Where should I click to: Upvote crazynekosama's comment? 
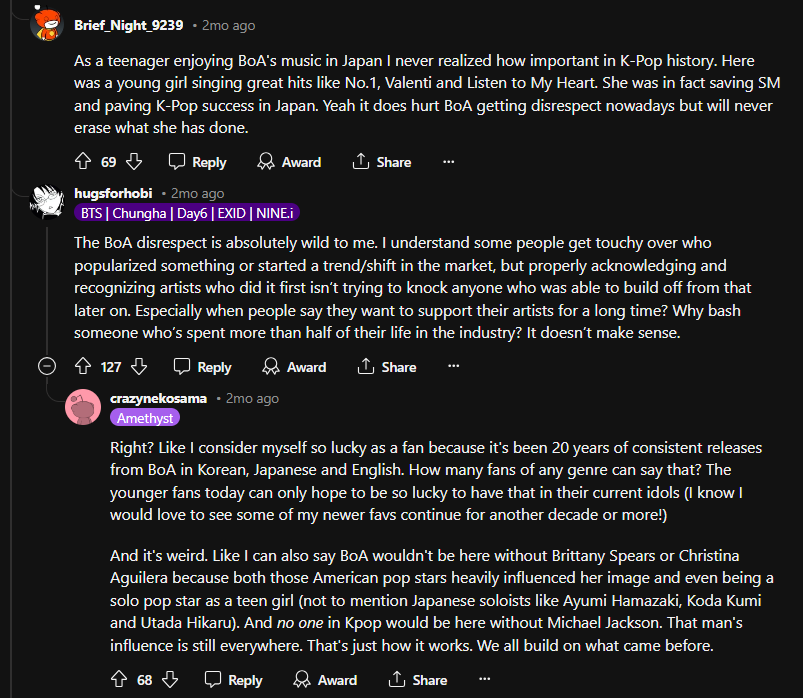pyautogui.click(x=119, y=680)
